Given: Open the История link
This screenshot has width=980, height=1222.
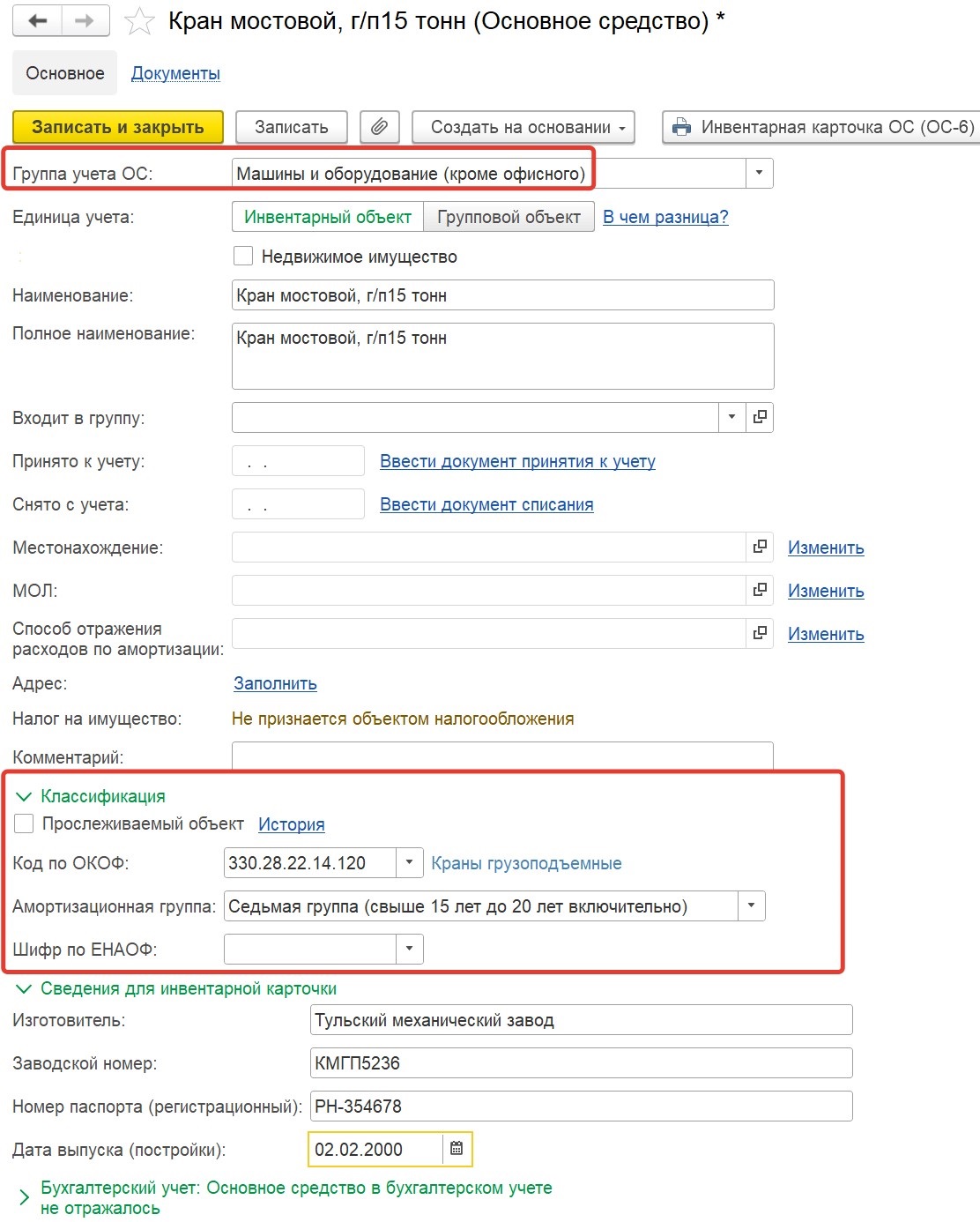Looking at the screenshot, I should coord(291,824).
